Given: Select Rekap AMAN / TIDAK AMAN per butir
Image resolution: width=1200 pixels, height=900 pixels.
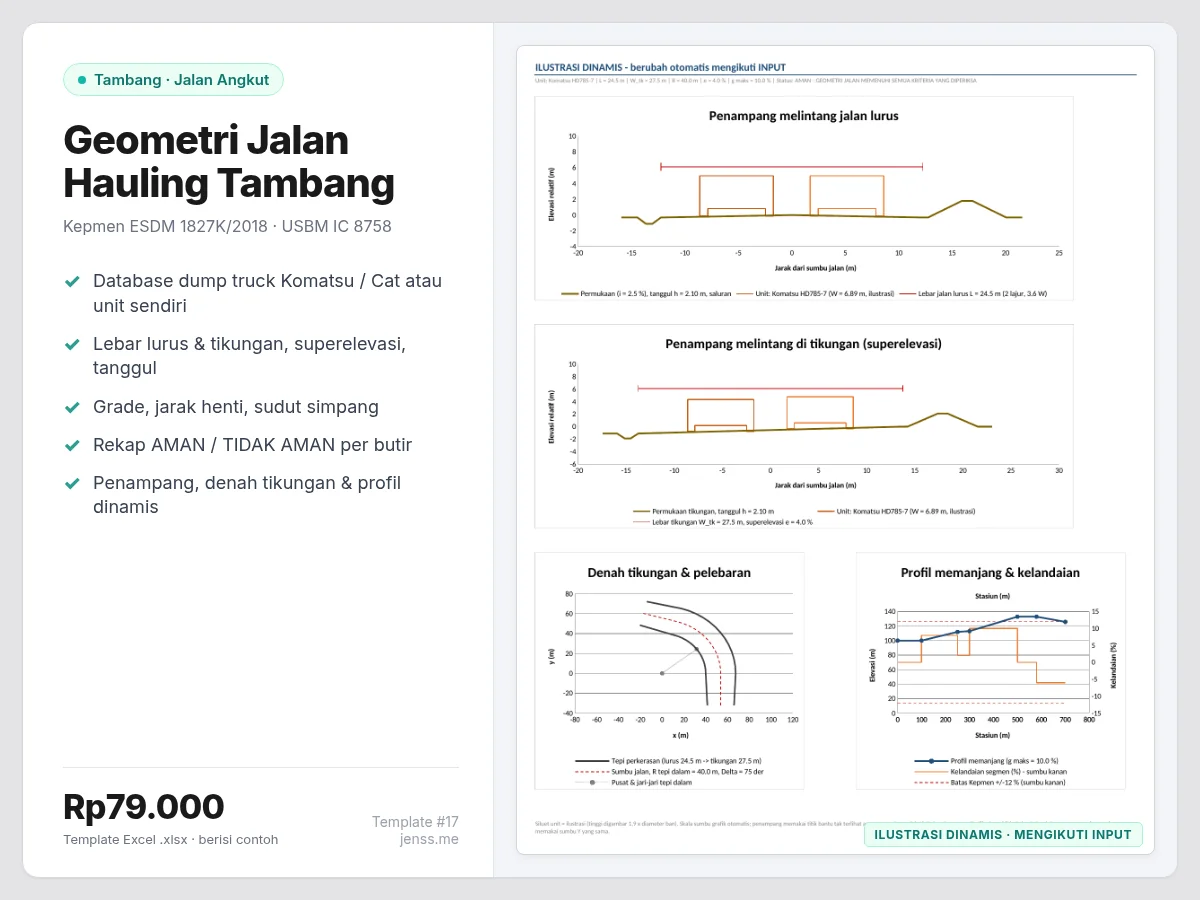Looking at the screenshot, I should click(252, 445).
